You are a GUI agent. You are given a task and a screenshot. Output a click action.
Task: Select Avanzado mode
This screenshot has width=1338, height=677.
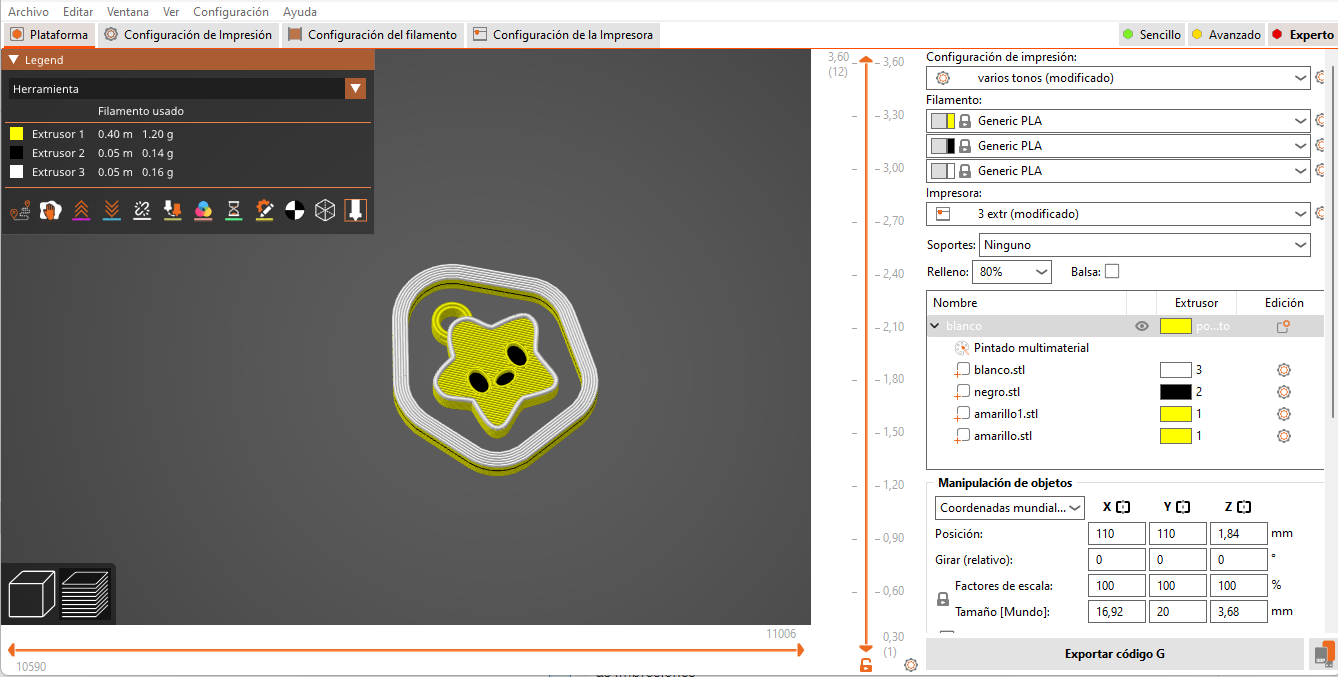(x=1226, y=34)
